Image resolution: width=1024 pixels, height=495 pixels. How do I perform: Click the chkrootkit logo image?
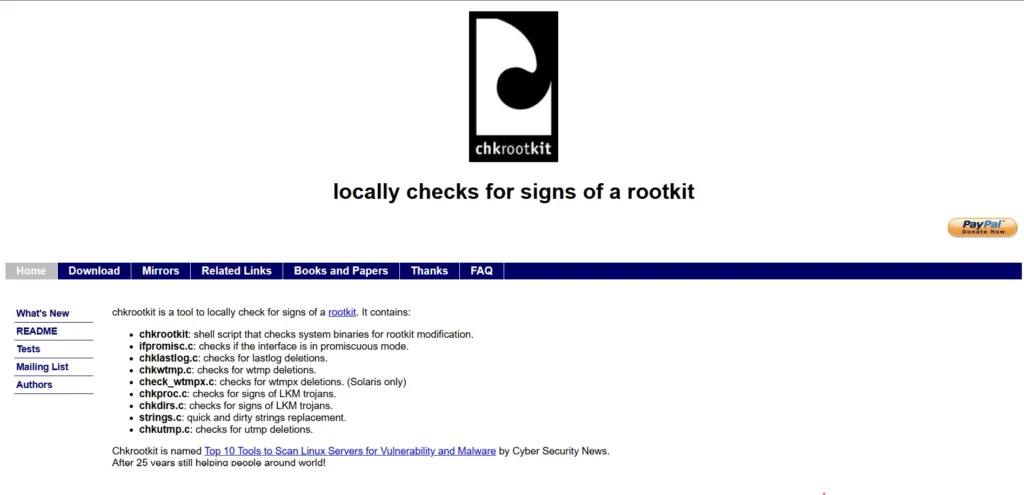(513, 86)
